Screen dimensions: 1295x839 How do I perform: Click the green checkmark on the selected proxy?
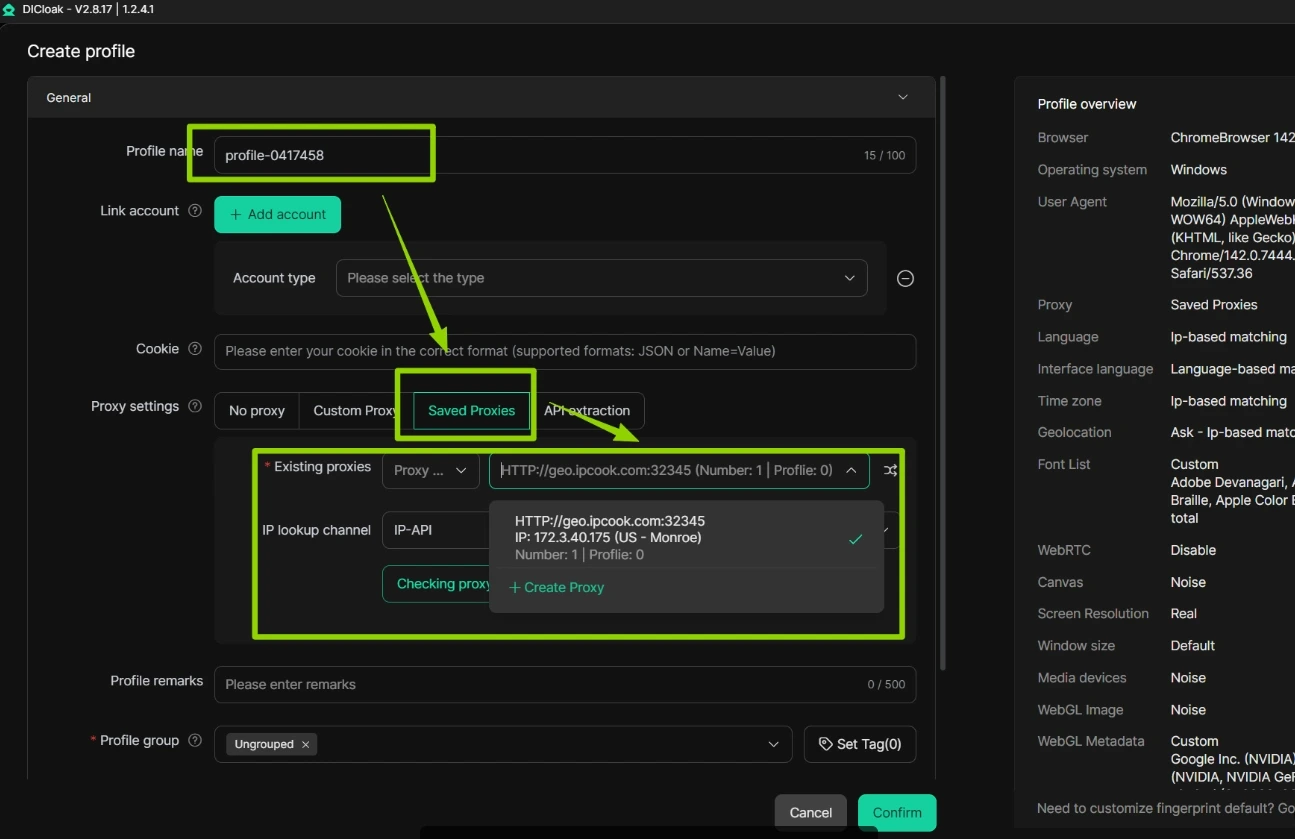point(855,539)
